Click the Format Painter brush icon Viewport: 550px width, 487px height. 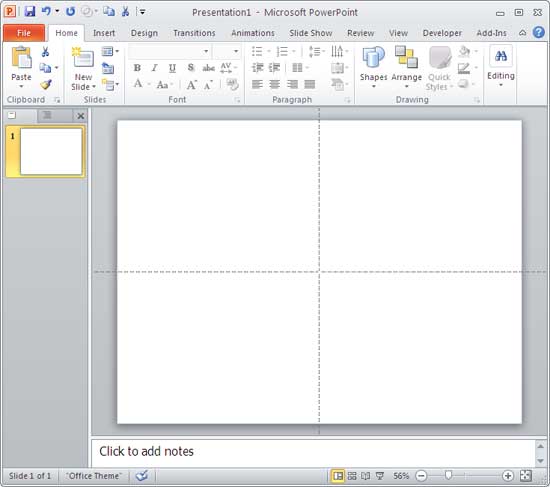tap(46, 85)
